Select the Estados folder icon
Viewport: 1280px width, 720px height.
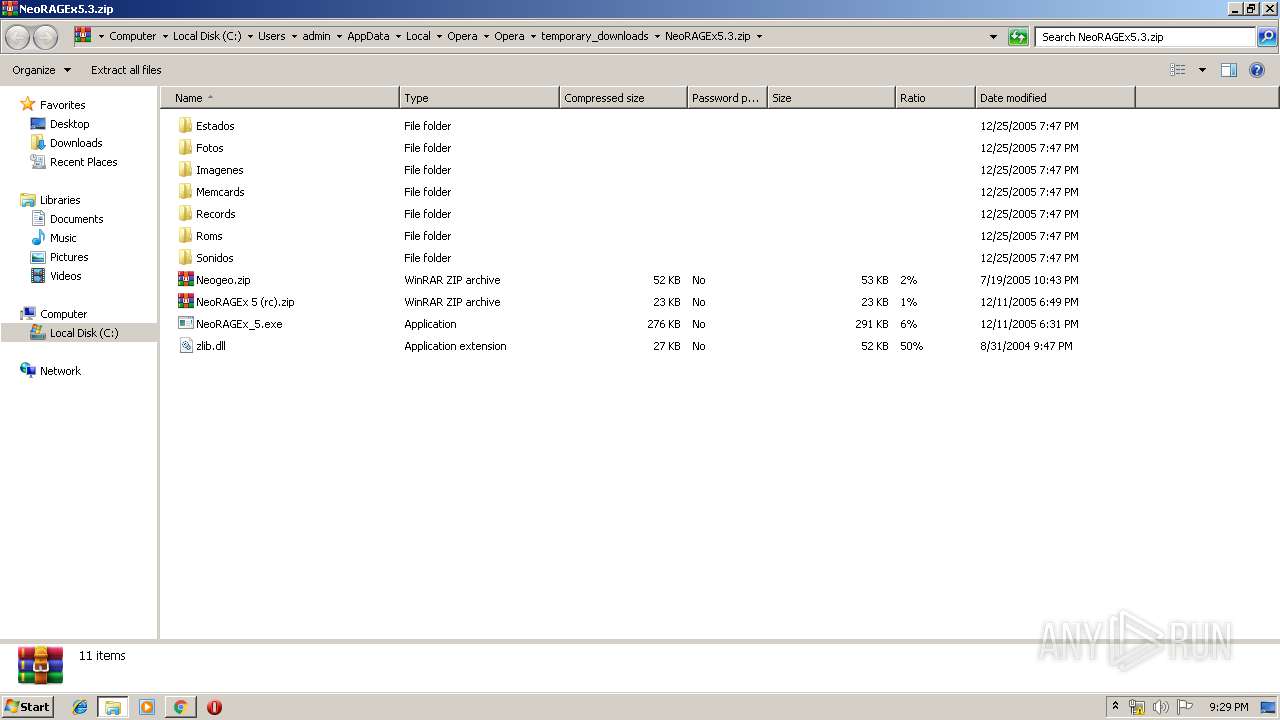click(x=185, y=126)
